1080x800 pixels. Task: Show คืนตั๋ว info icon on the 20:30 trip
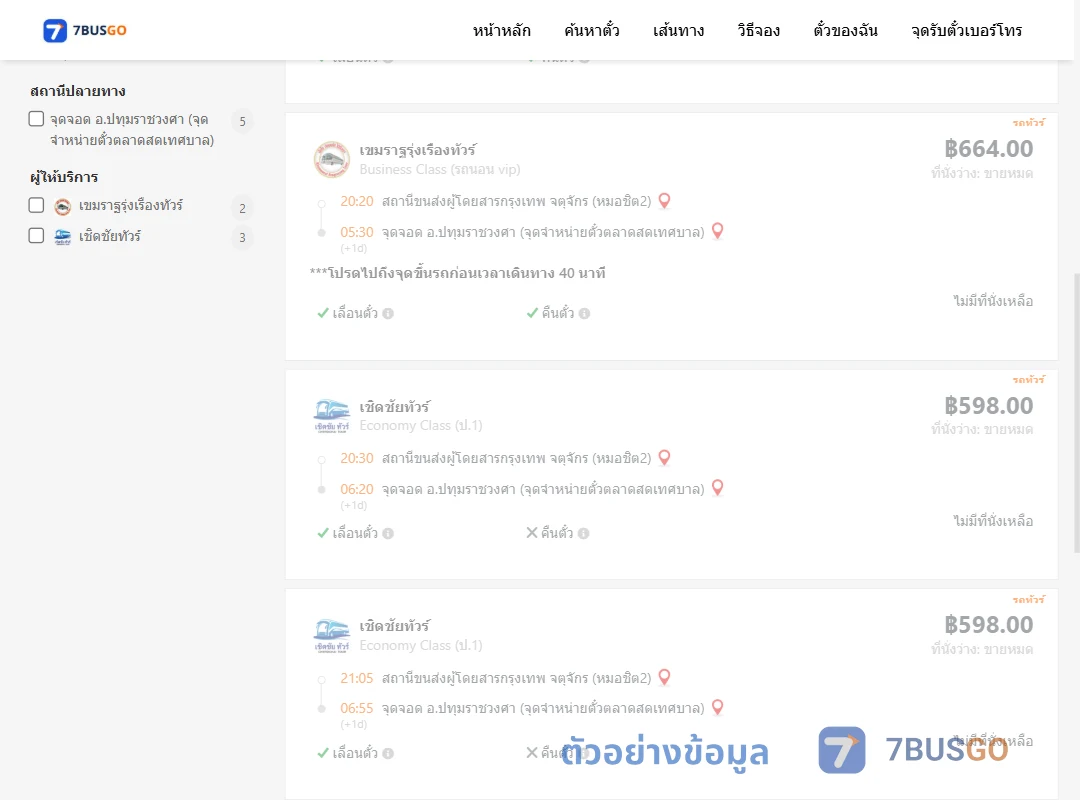pos(583,533)
